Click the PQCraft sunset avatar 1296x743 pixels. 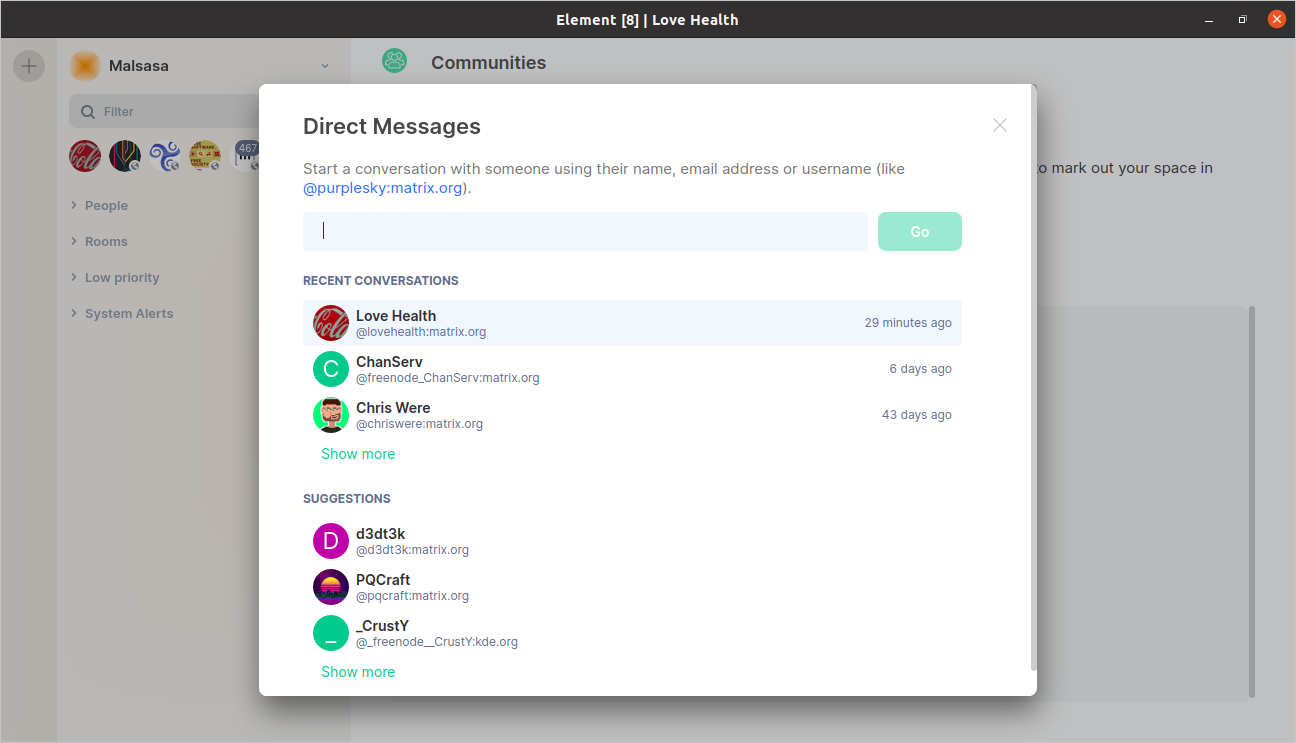click(x=331, y=587)
